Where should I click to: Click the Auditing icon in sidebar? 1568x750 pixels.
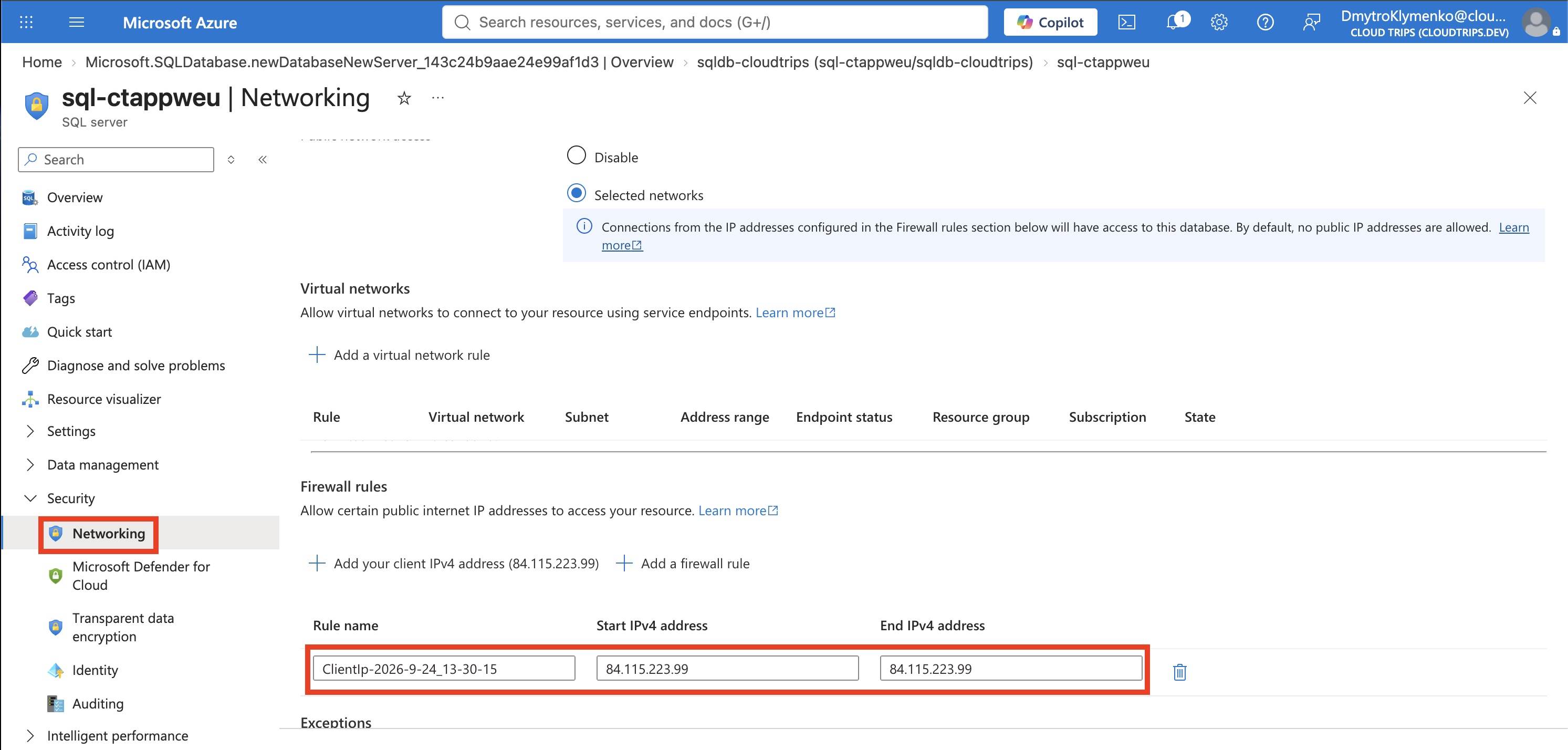click(x=55, y=704)
